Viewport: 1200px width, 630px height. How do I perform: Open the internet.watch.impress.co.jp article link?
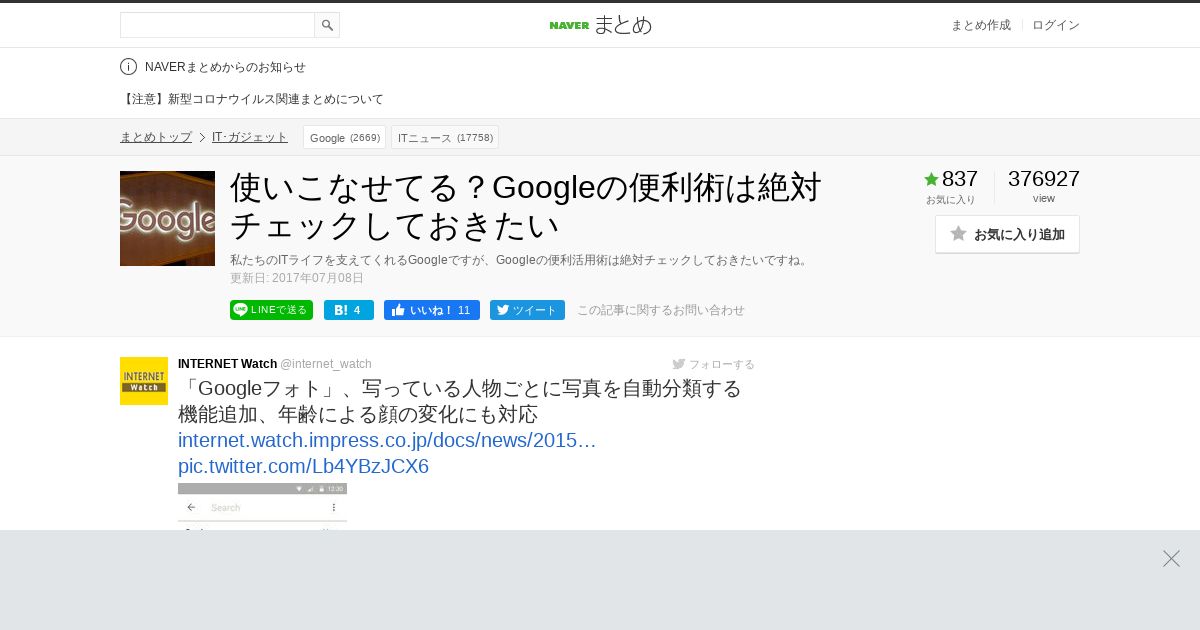point(387,440)
